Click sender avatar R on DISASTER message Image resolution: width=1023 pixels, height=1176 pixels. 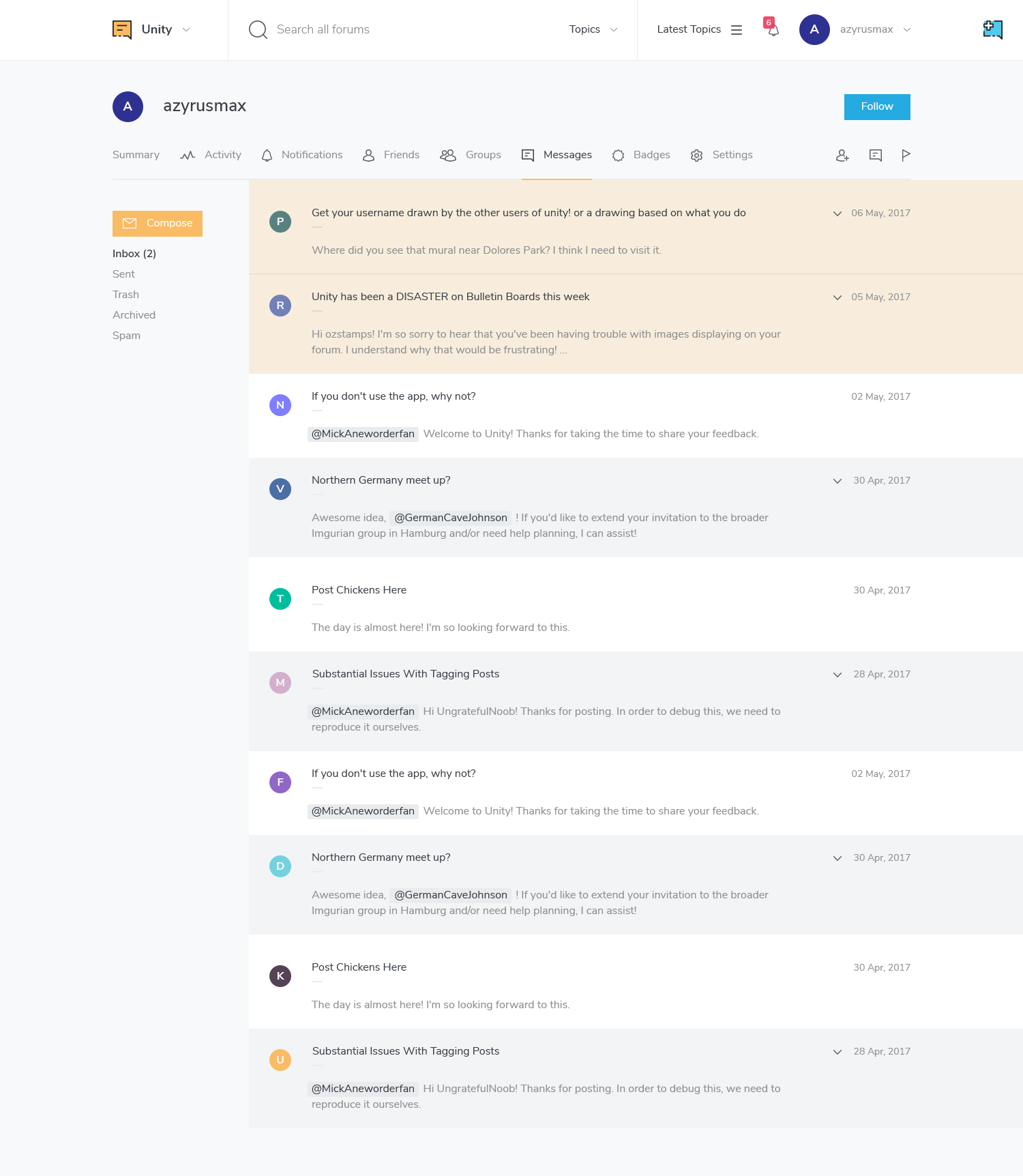coord(280,306)
